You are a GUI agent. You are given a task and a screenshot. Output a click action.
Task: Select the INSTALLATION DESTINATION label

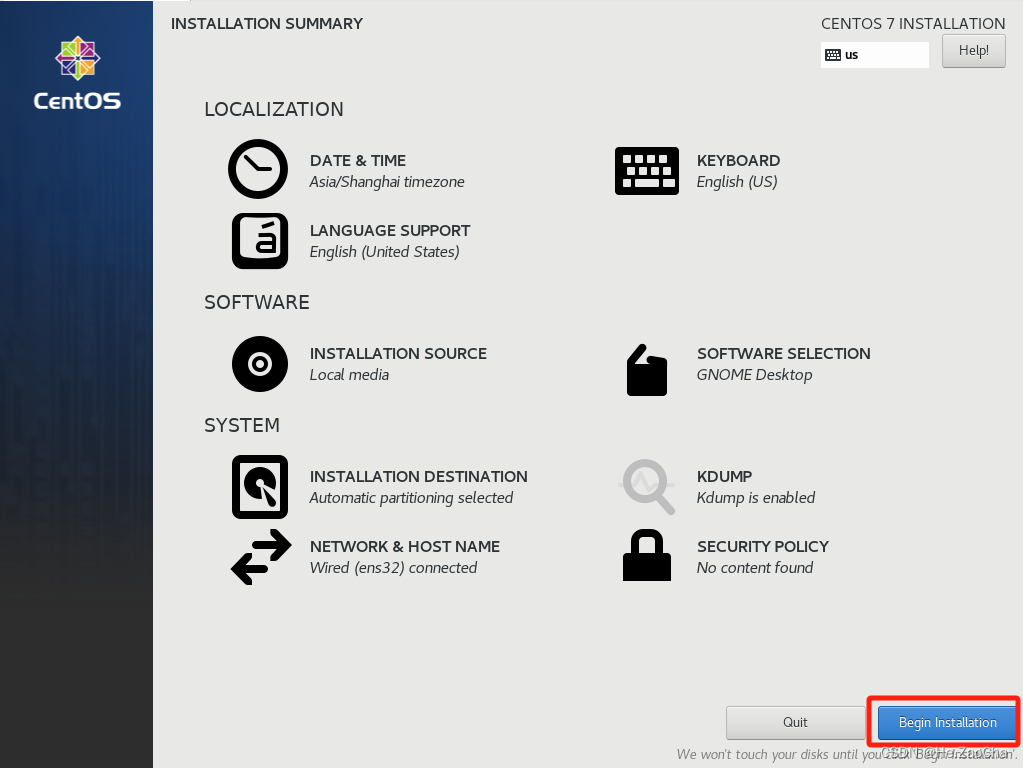[x=418, y=476]
